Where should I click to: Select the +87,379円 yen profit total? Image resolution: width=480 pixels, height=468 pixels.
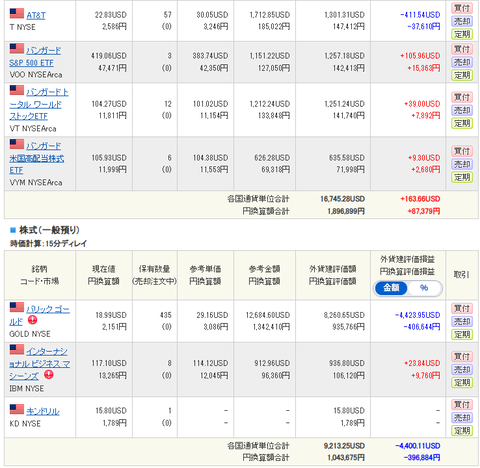424,211
